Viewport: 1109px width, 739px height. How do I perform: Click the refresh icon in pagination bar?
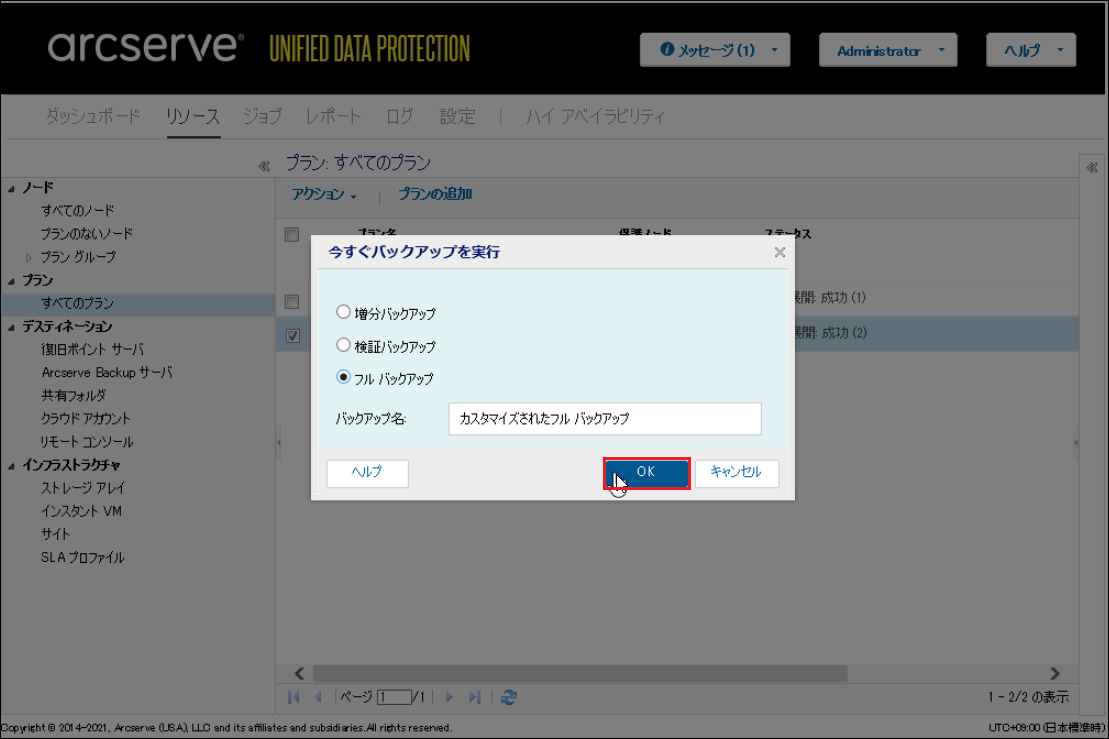(x=509, y=697)
